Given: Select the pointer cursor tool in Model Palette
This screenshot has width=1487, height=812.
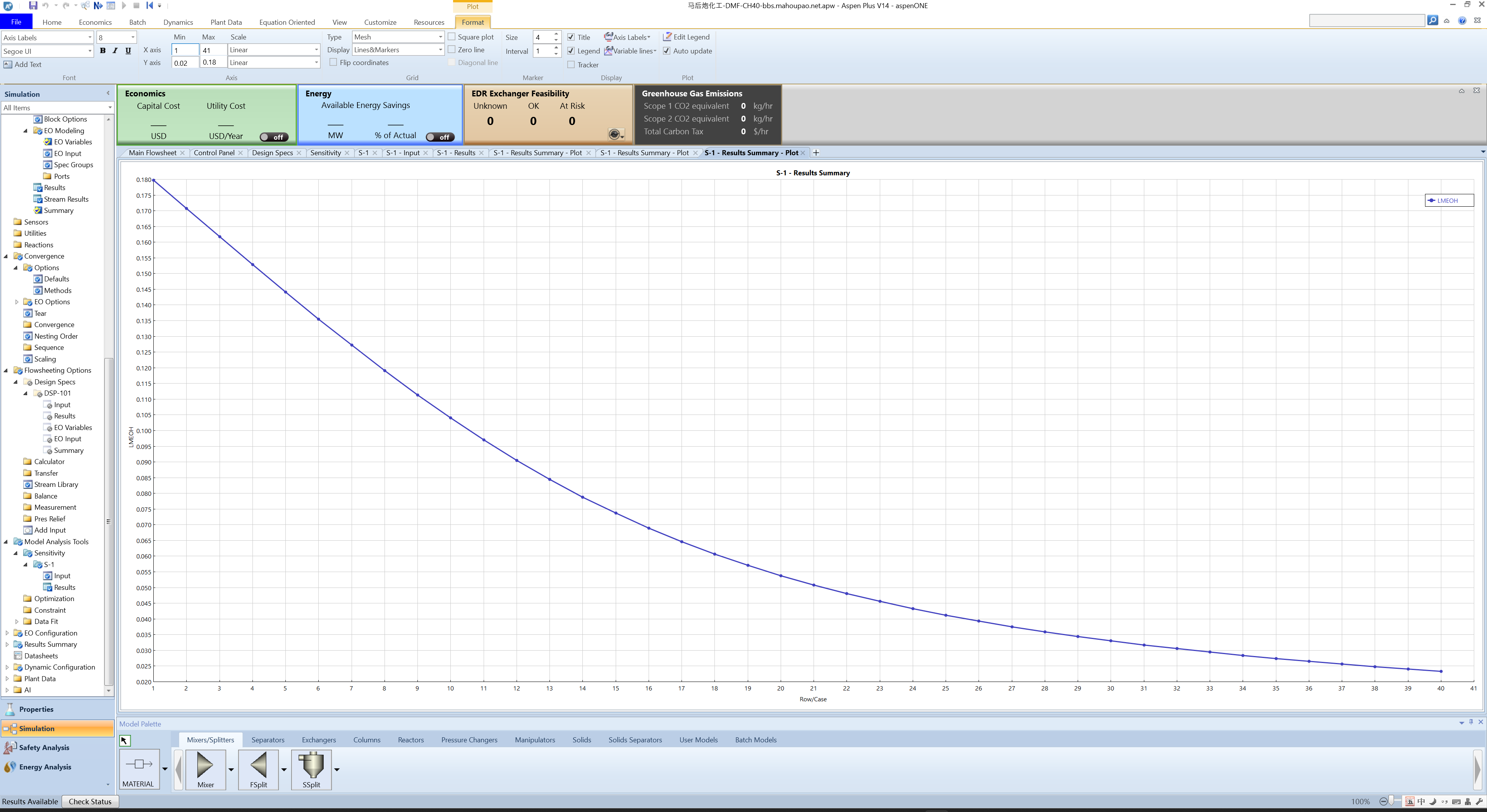Looking at the screenshot, I should point(125,740).
